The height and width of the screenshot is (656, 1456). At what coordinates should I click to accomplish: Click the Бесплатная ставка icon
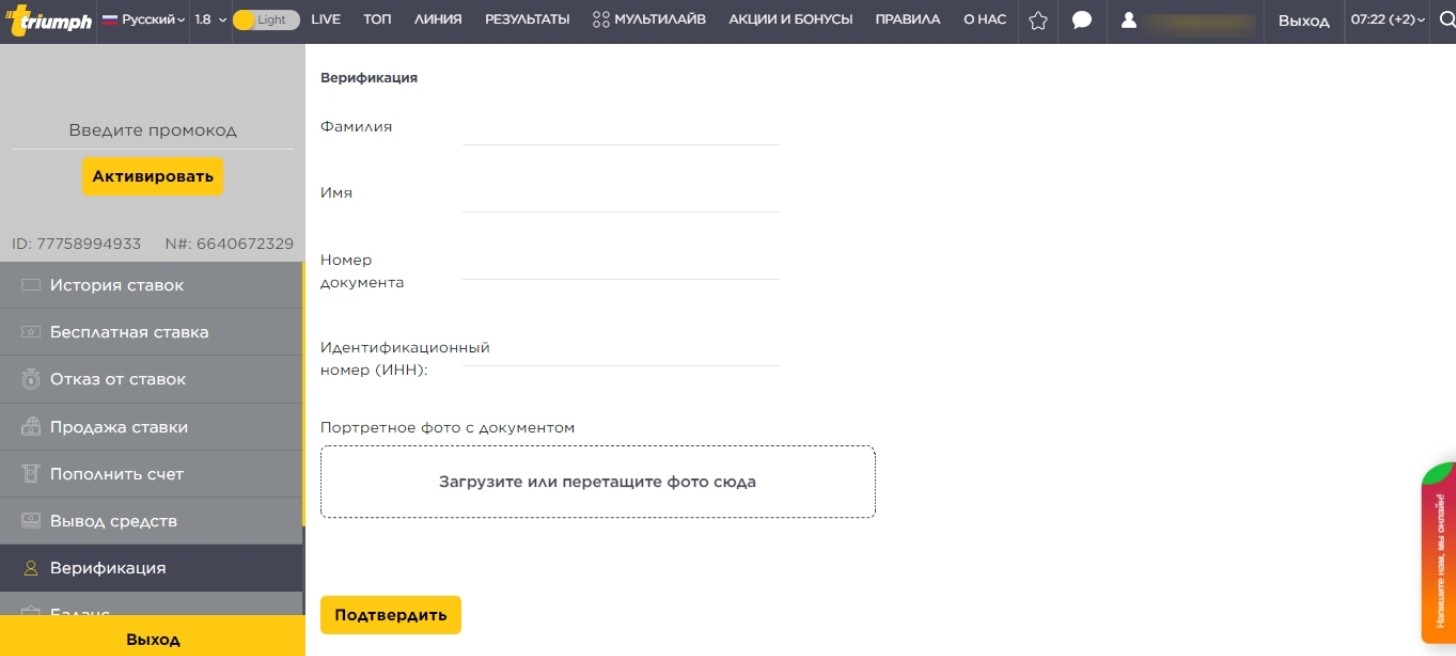[31, 332]
